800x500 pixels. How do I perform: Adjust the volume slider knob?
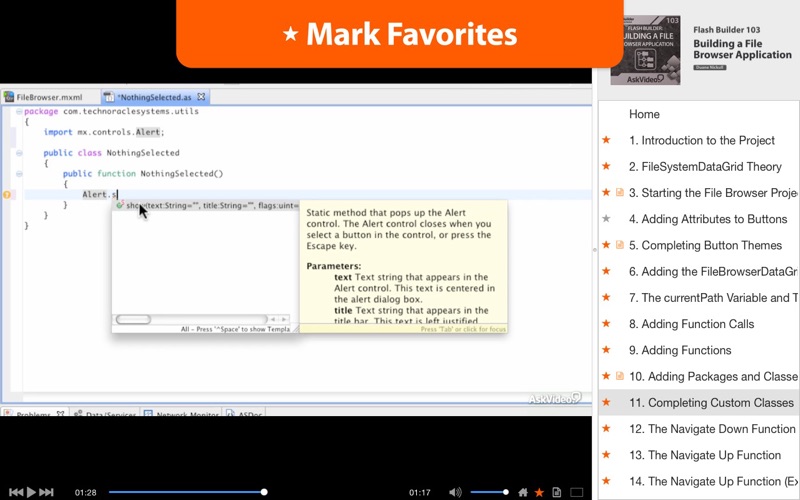tap(506, 492)
